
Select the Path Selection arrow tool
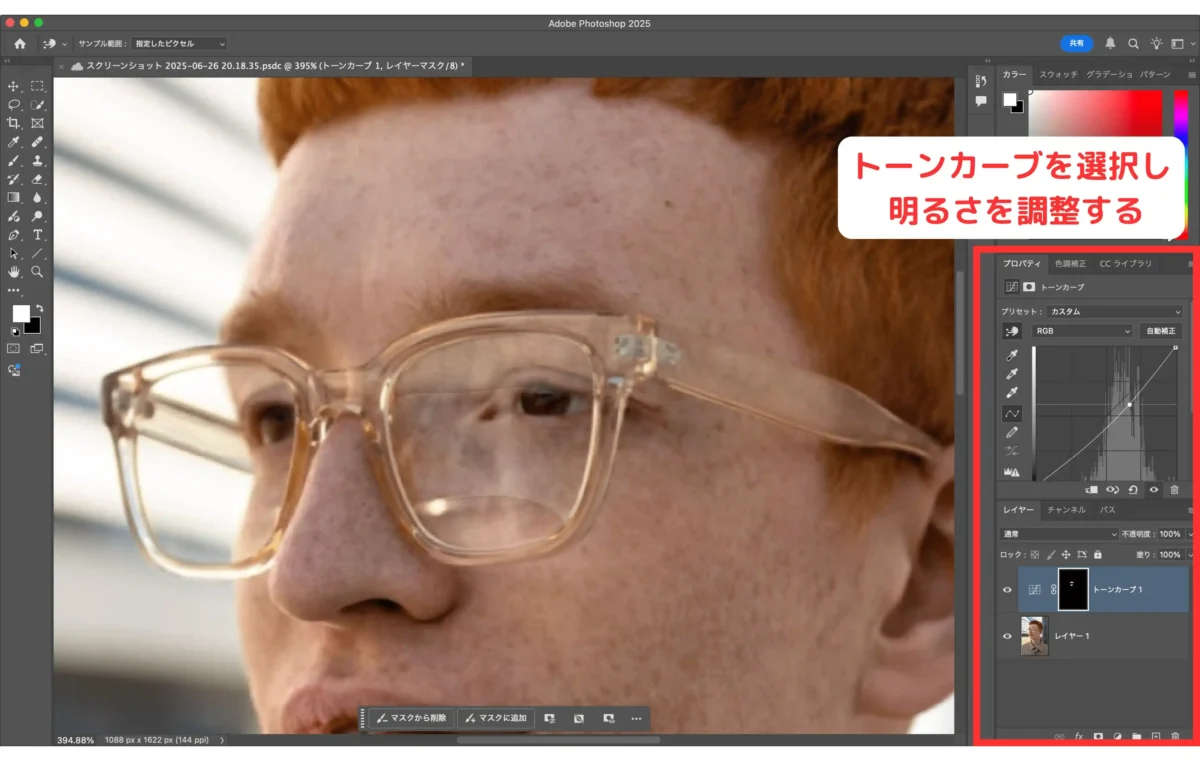(x=14, y=253)
